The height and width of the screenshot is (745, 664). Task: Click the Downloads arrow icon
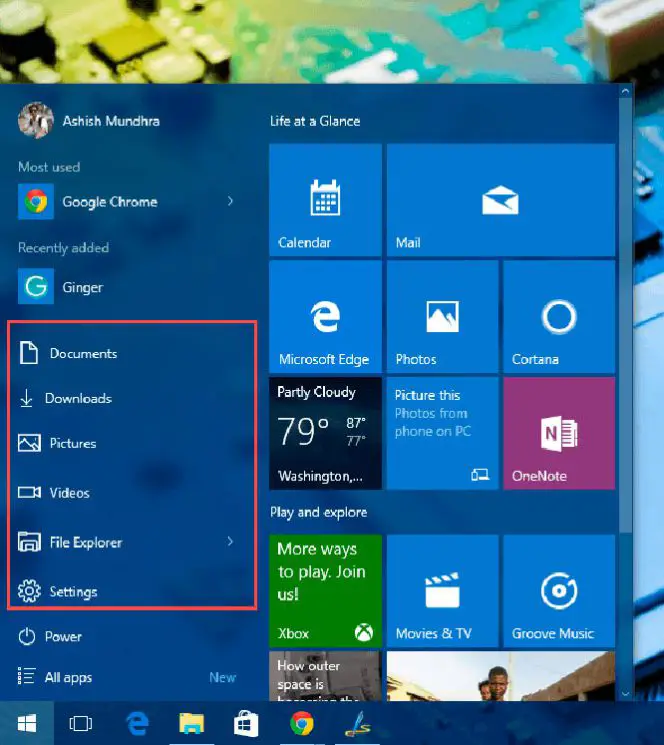27,398
